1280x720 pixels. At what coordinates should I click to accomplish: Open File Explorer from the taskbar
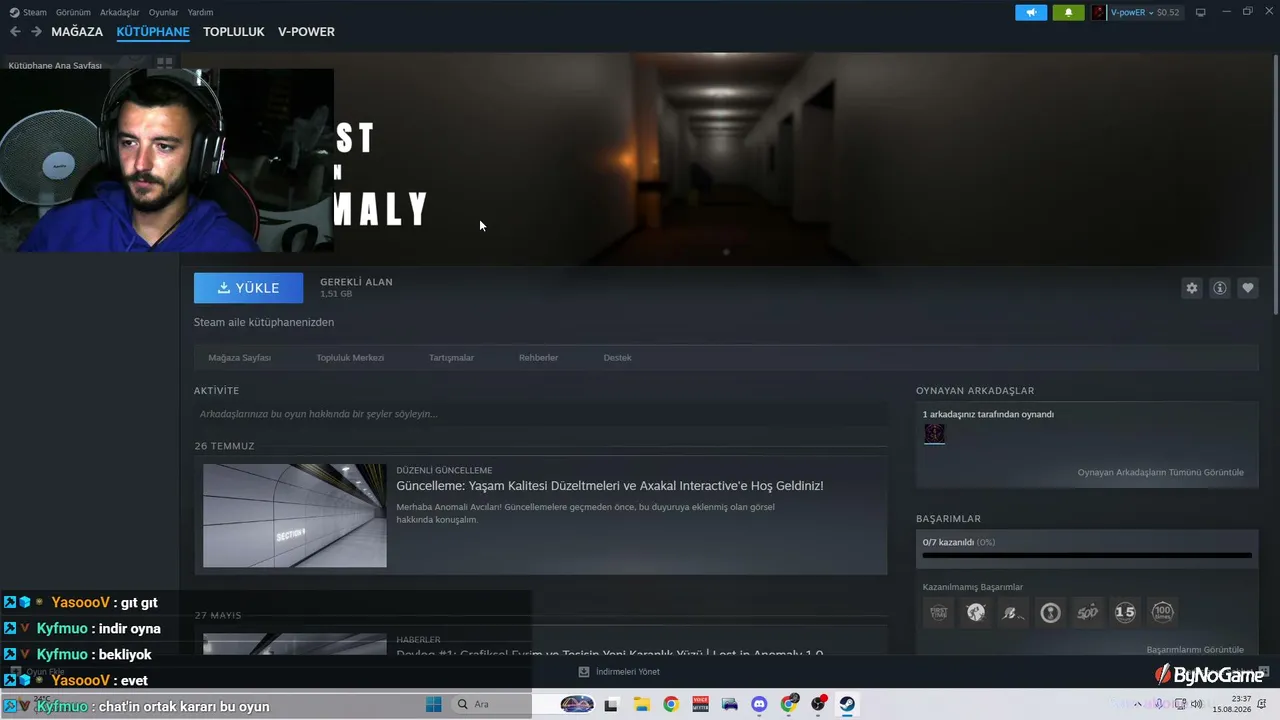(641, 704)
